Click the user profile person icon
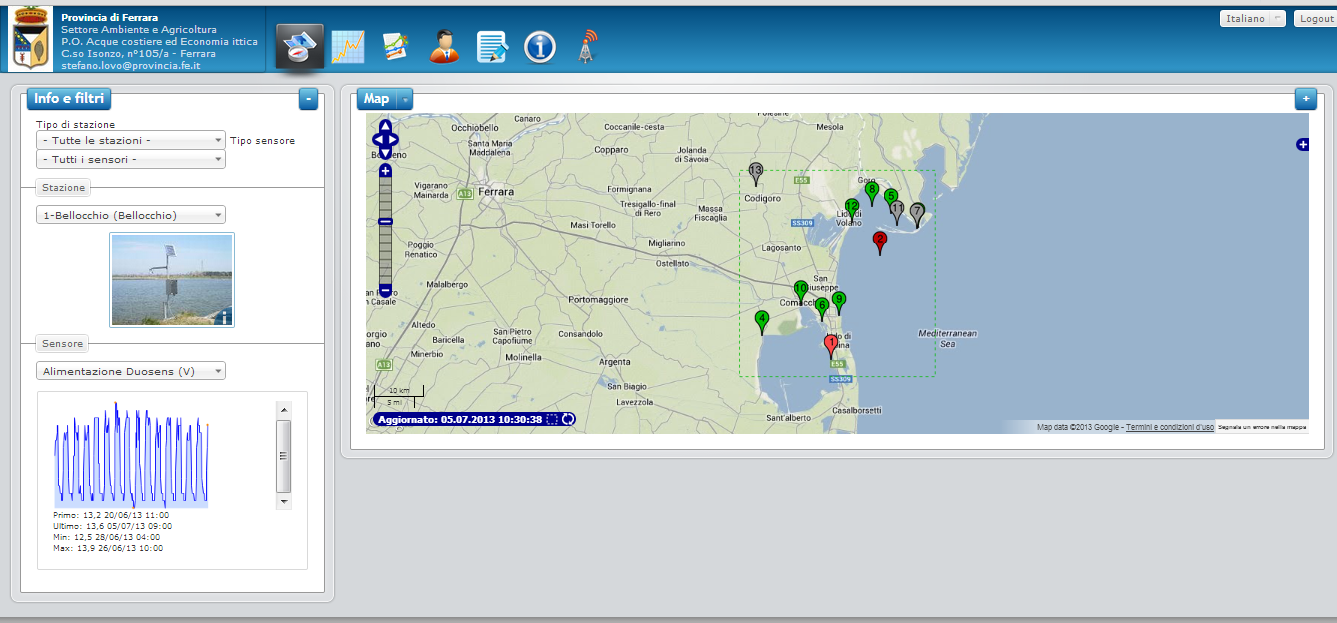Screen dimensions: 1337x623 [444, 47]
